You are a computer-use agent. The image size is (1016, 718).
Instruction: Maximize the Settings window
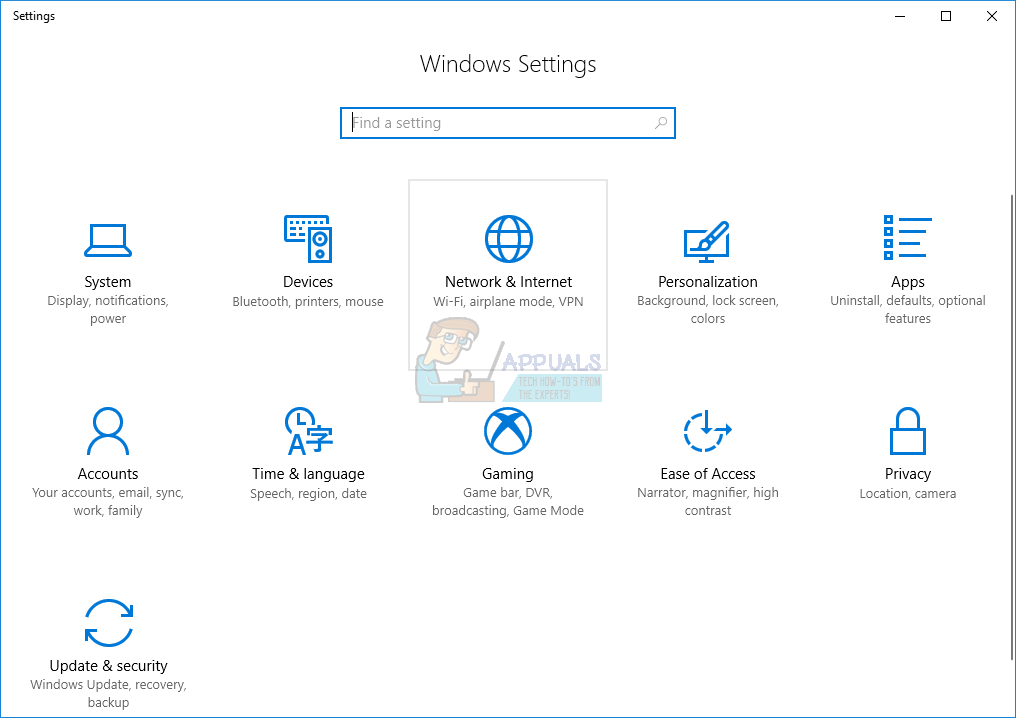point(946,16)
